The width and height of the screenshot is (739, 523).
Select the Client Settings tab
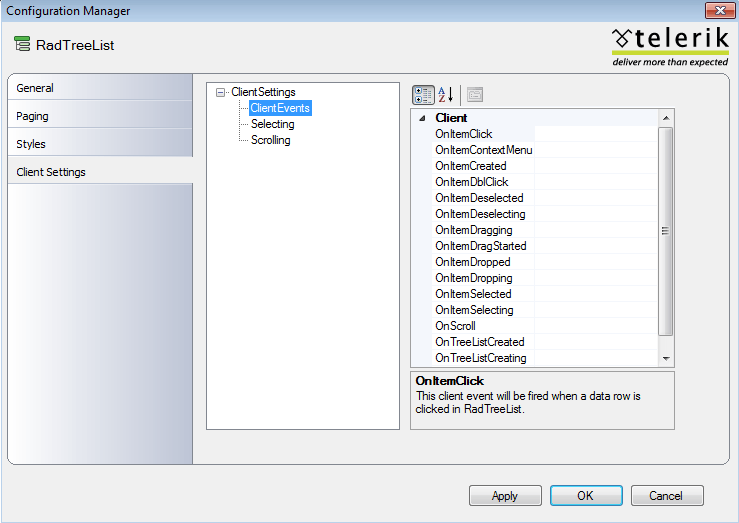(x=100, y=172)
